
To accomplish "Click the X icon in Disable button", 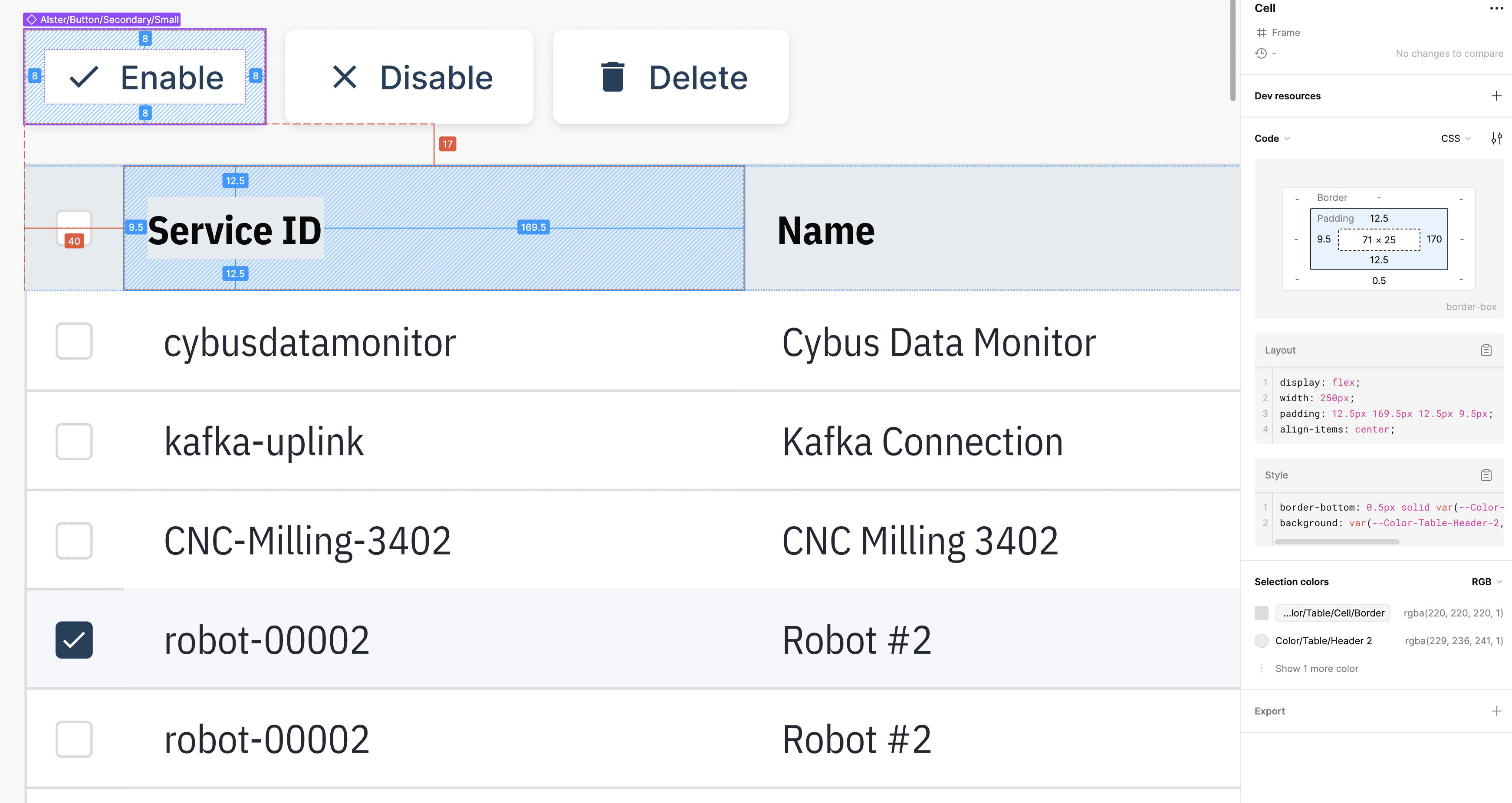I will pyautogui.click(x=345, y=77).
